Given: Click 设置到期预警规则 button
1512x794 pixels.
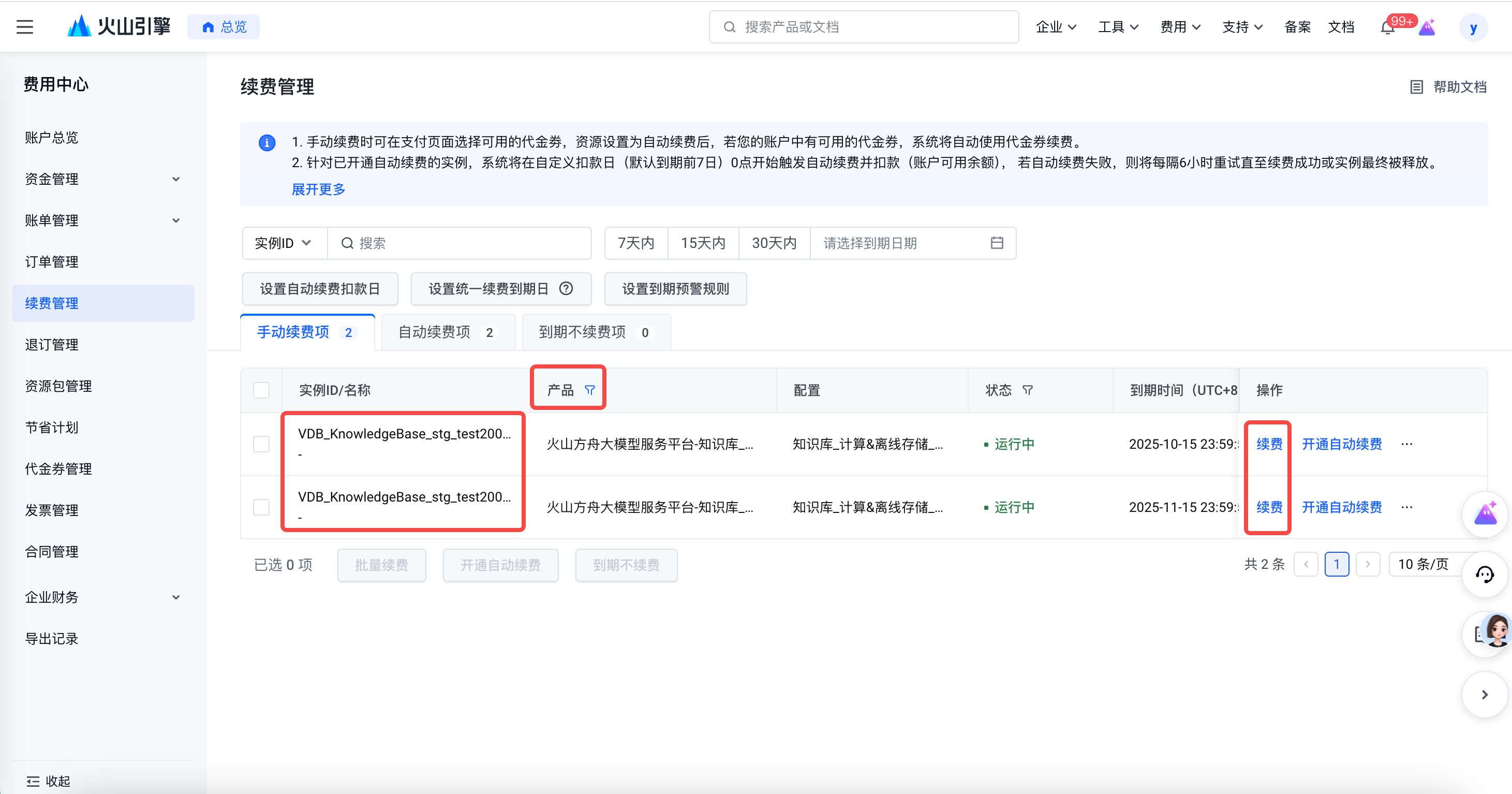Looking at the screenshot, I should 675,289.
